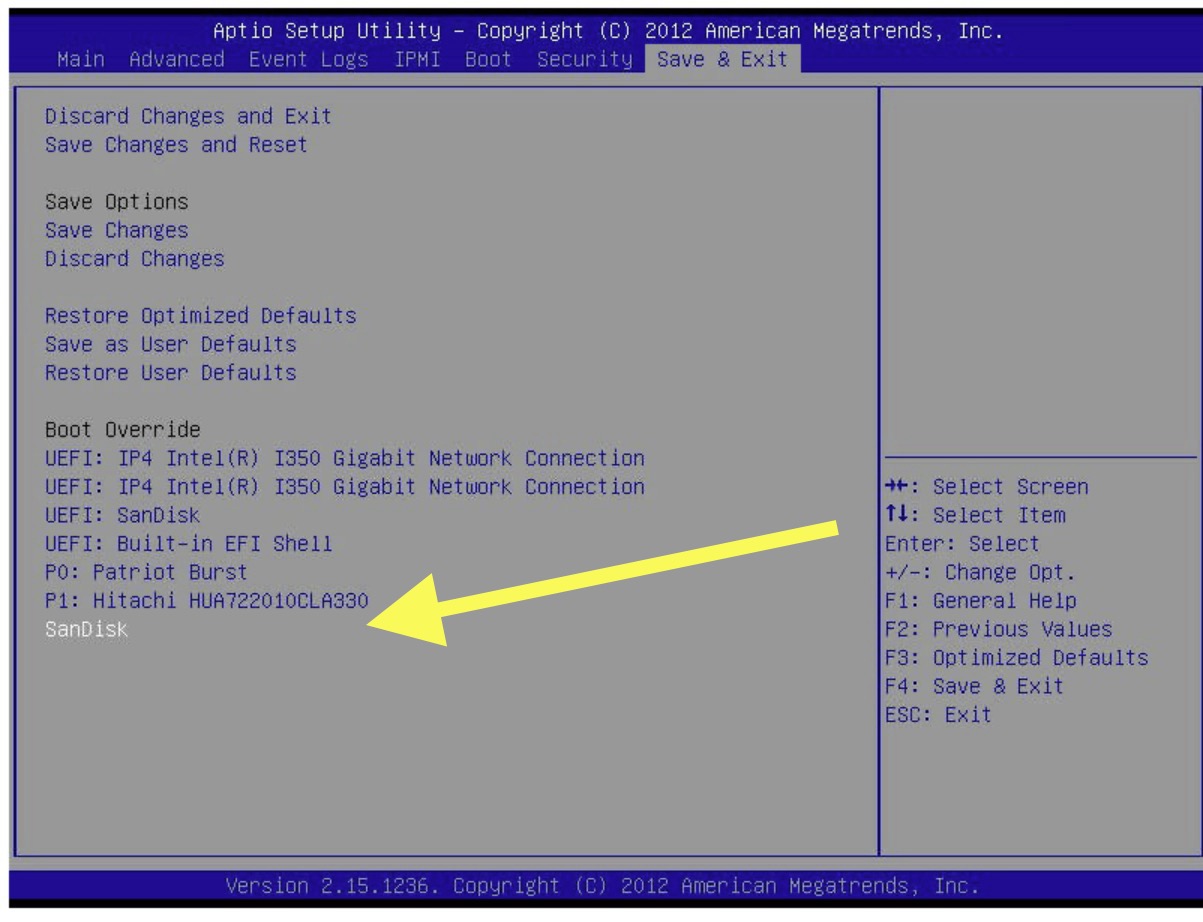
Task: Launch UEFI: Built-in EFI Shell
Action: [188, 545]
